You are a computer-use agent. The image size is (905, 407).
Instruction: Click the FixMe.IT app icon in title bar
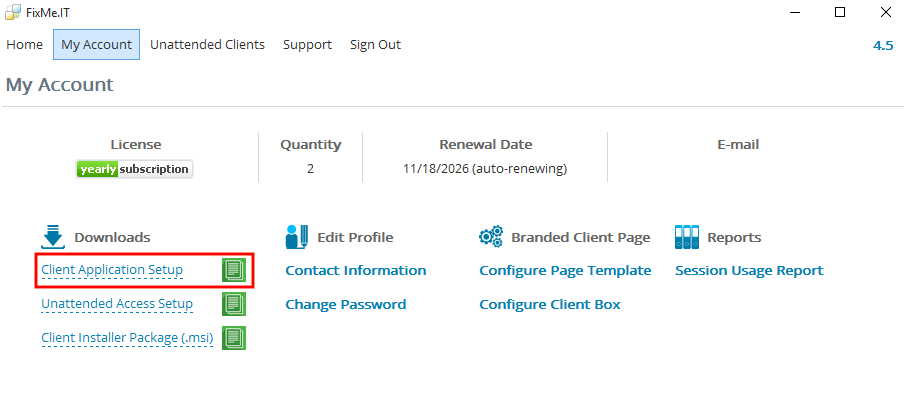(13, 12)
